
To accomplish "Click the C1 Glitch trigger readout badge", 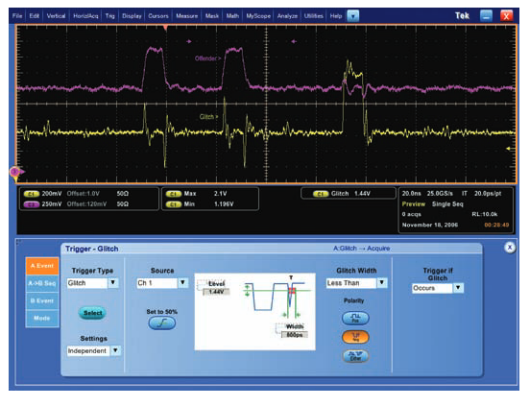I will [x=321, y=194].
